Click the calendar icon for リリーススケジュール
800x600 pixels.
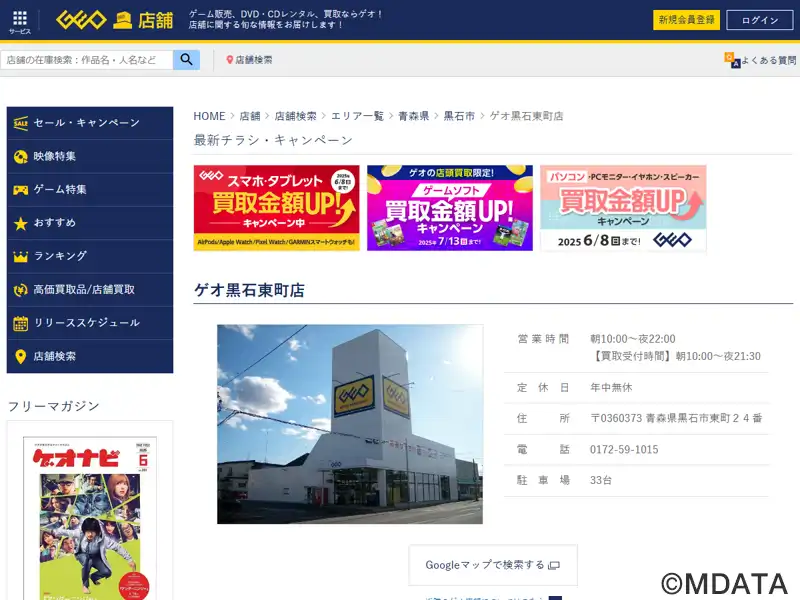(20, 323)
